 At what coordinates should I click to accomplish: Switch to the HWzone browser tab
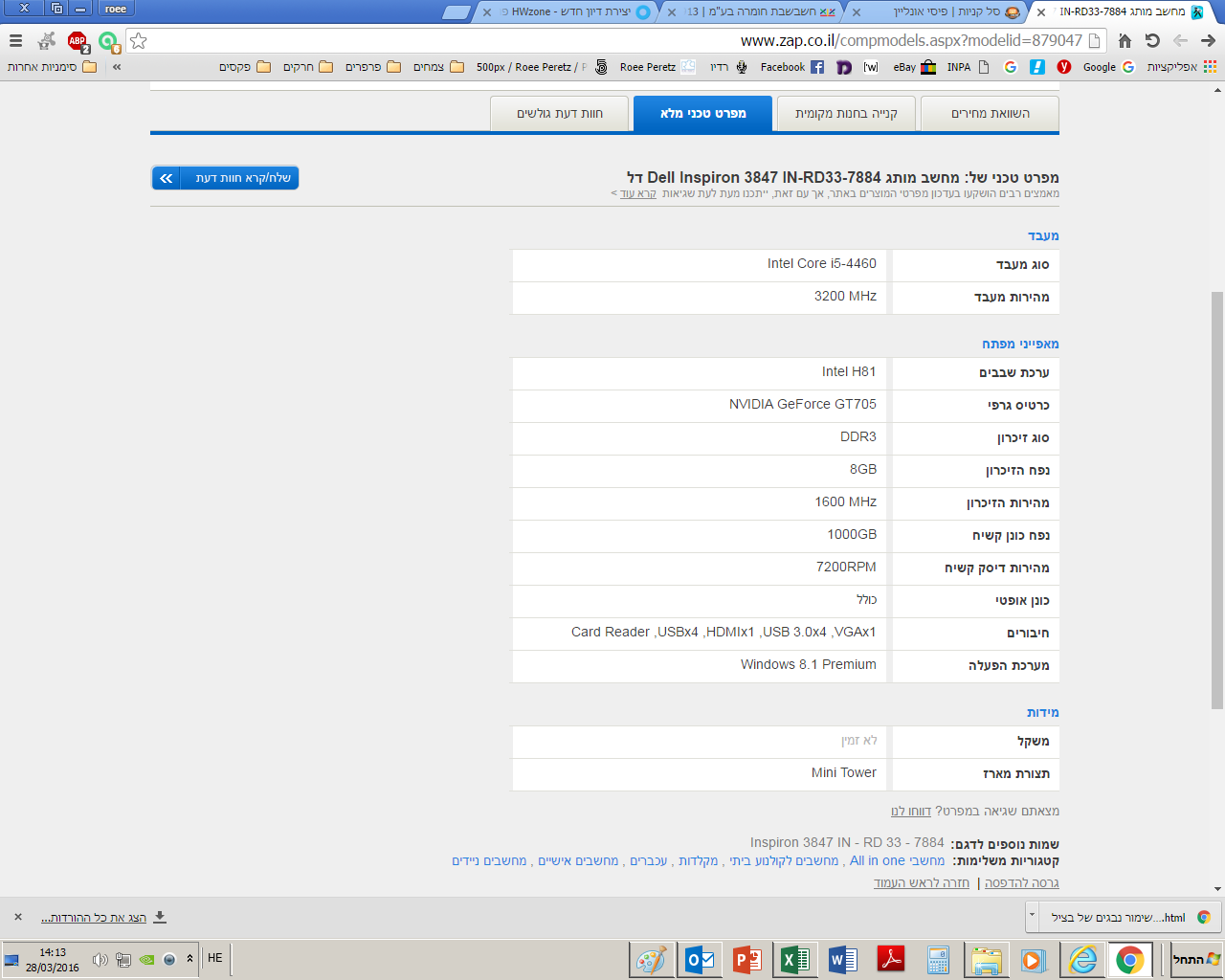(x=565, y=11)
